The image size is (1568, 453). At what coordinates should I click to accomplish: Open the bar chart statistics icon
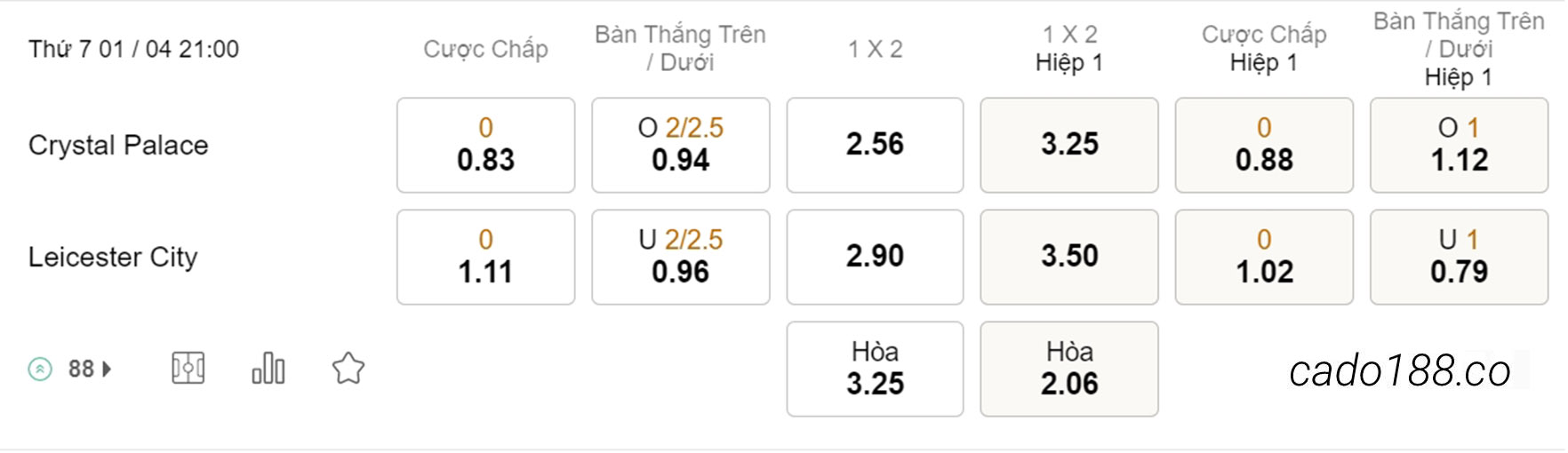(x=268, y=368)
